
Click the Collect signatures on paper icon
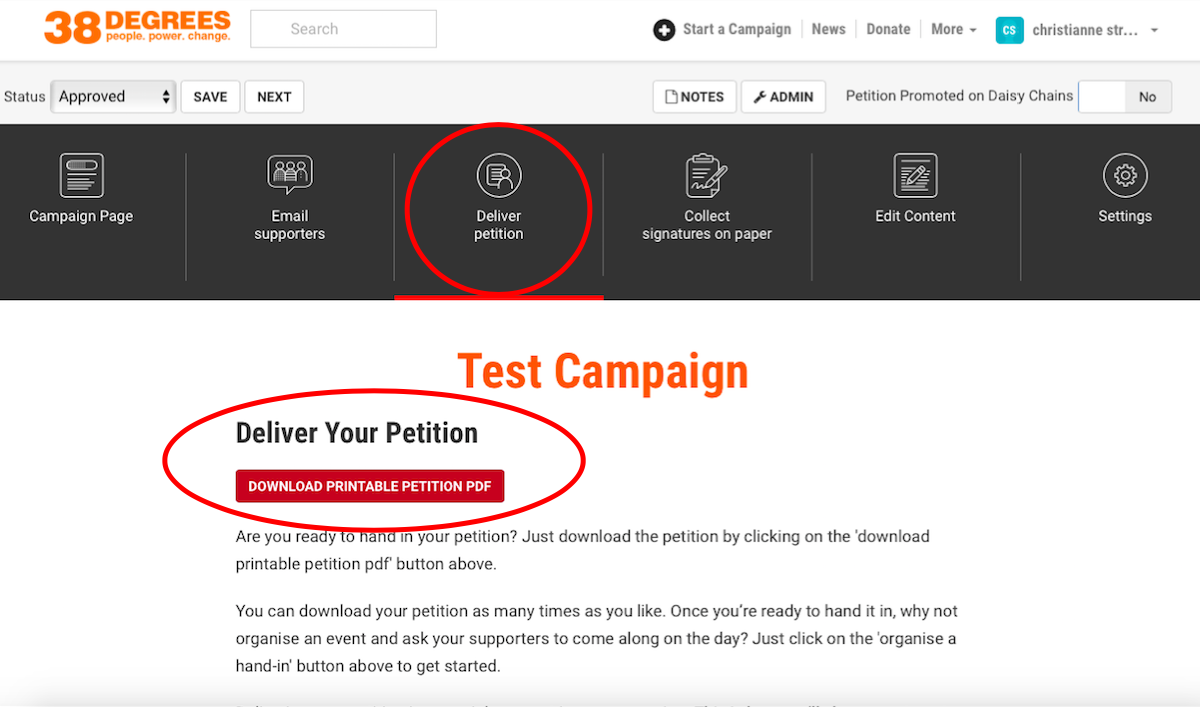click(707, 176)
